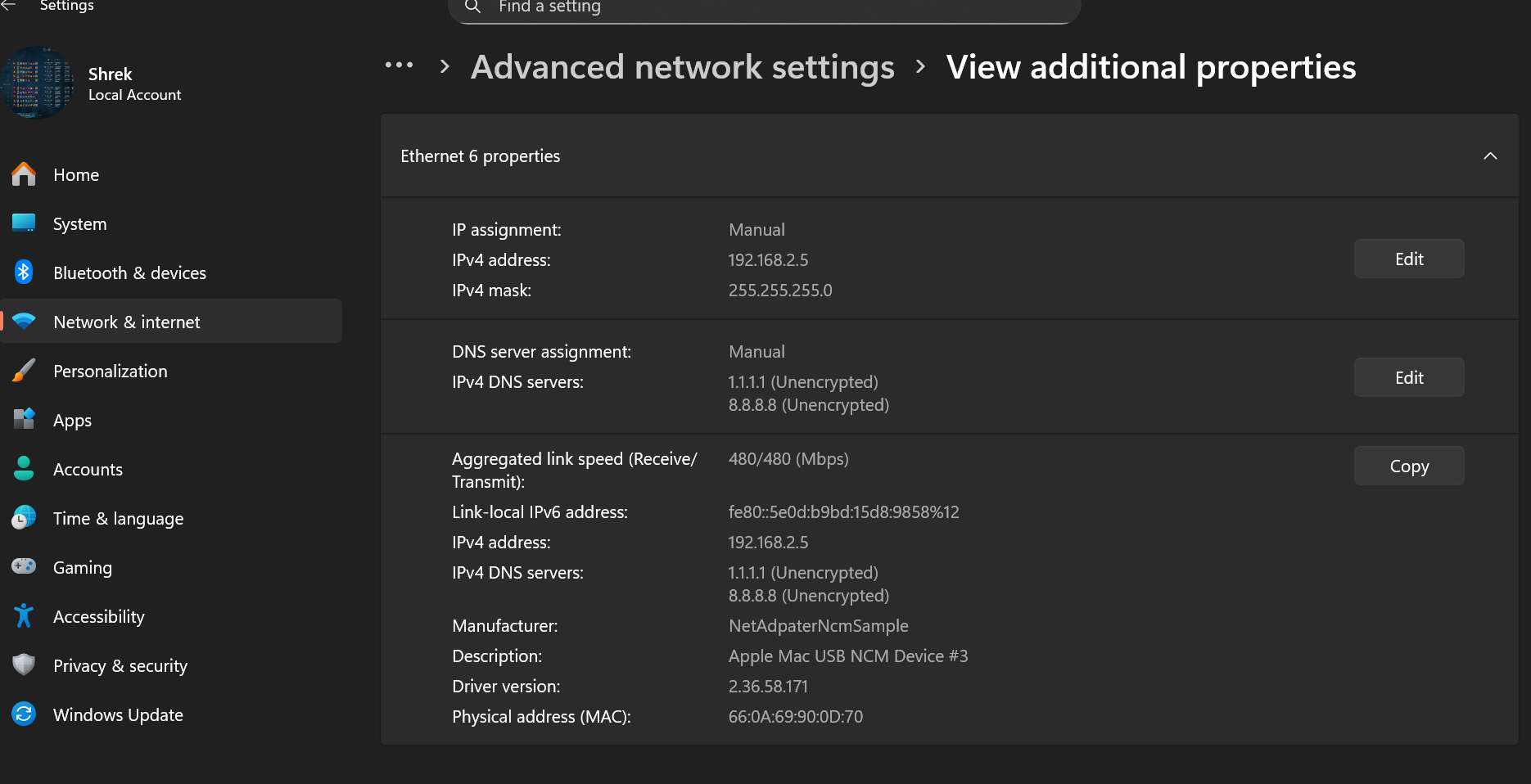Click the Windows Update icon
The height and width of the screenshot is (784, 1531).
coord(24,714)
